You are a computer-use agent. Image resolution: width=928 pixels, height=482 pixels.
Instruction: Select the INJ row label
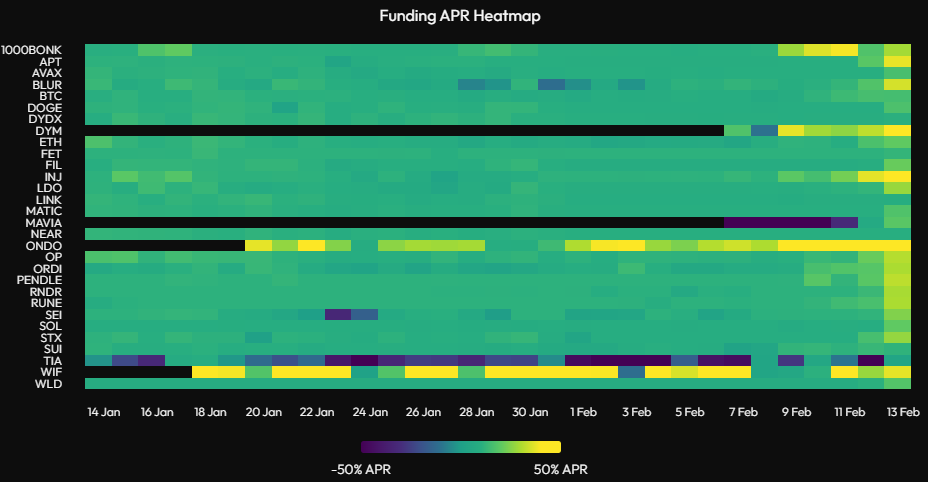53,176
